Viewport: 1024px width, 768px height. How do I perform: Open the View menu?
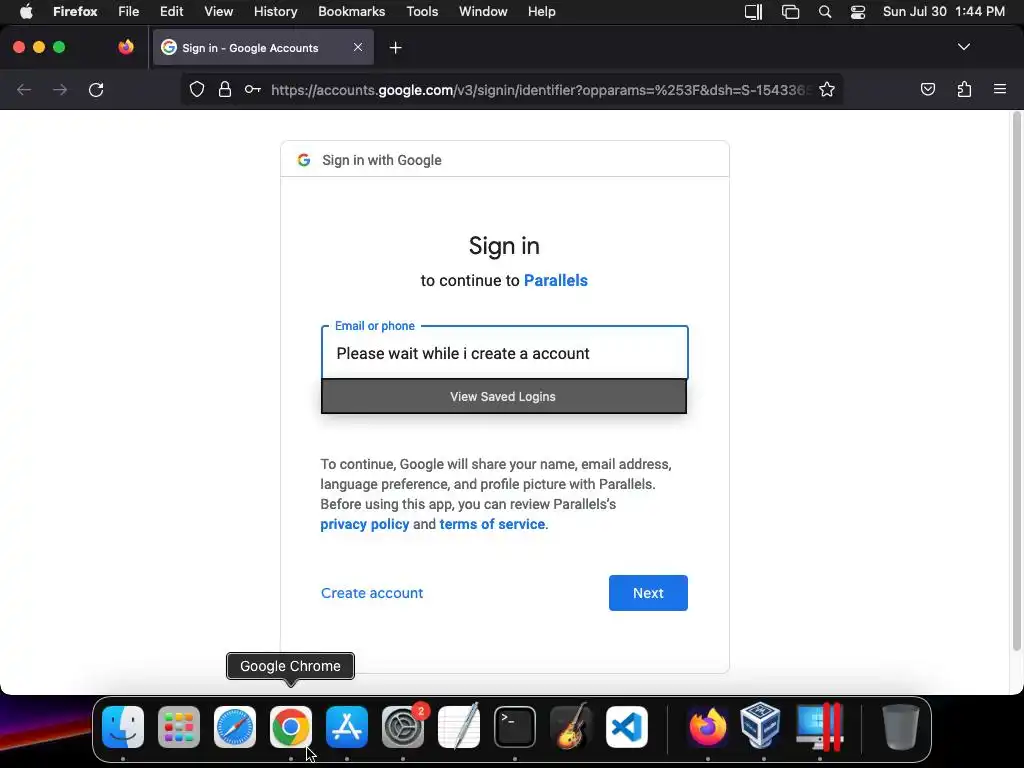pos(218,11)
